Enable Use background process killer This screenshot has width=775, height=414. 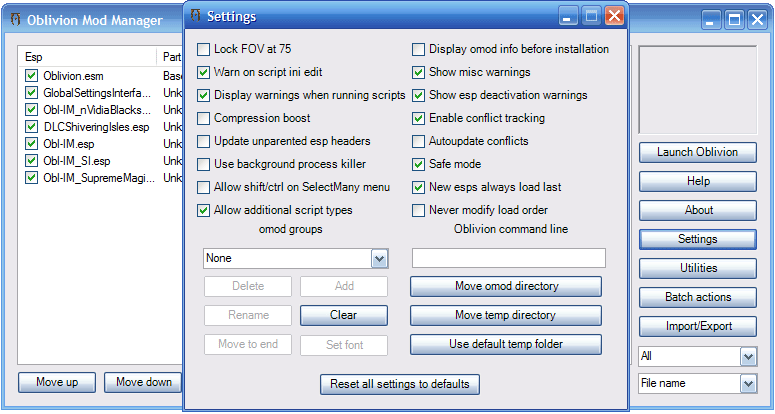tap(203, 165)
